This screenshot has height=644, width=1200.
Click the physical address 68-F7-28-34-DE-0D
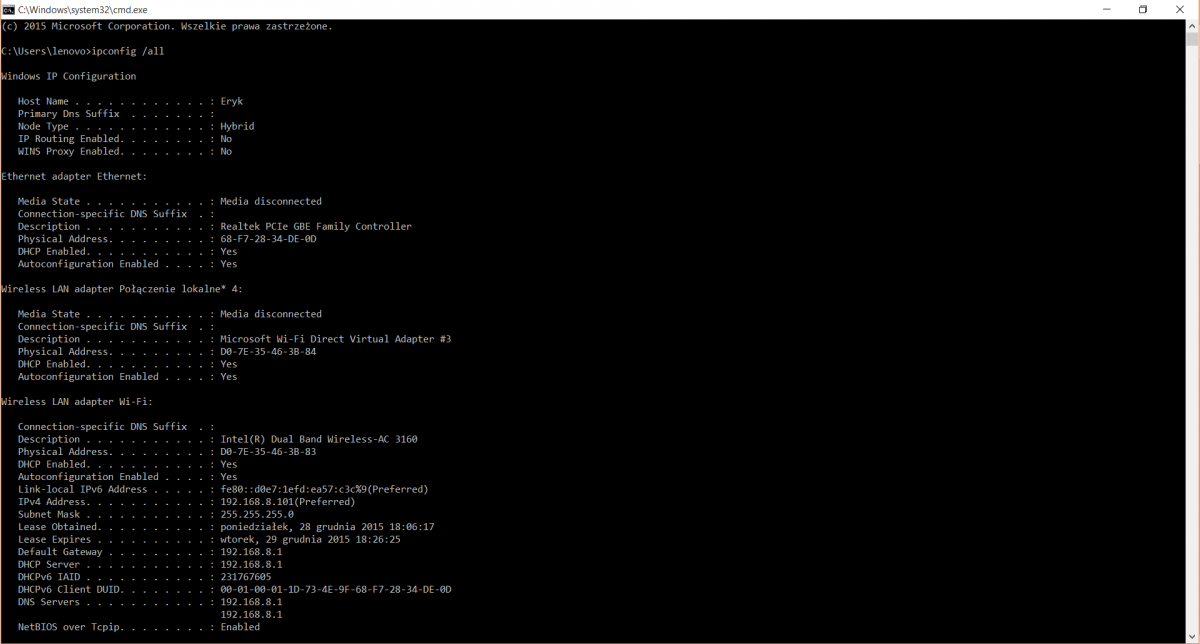point(268,239)
